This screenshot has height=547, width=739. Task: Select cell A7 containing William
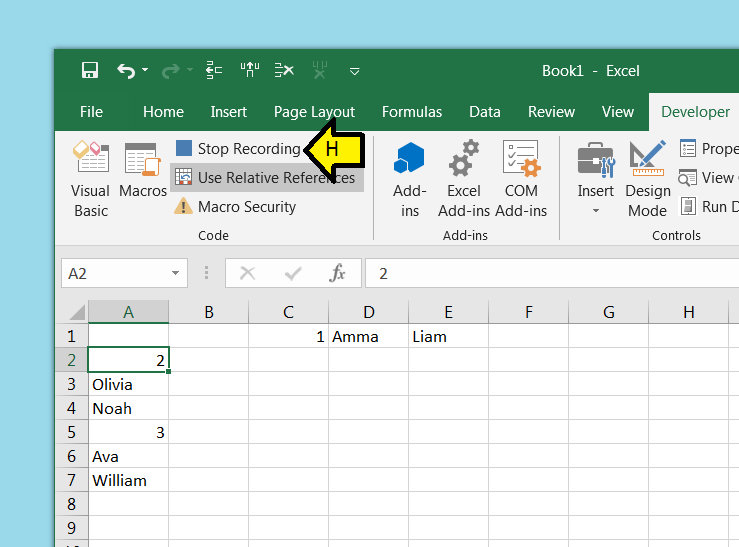tap(128, 480)
